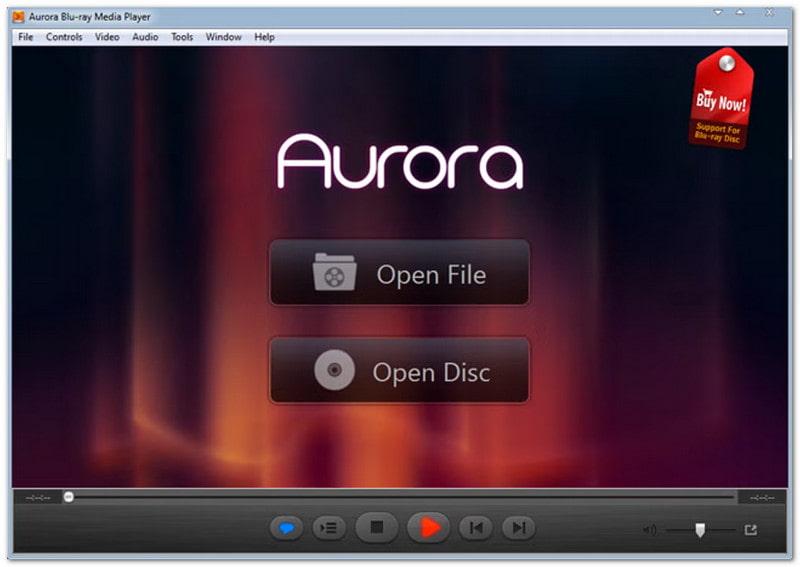Click the playback progress seek bar
The width and height of the screenshot is (800, 567).
400,497
